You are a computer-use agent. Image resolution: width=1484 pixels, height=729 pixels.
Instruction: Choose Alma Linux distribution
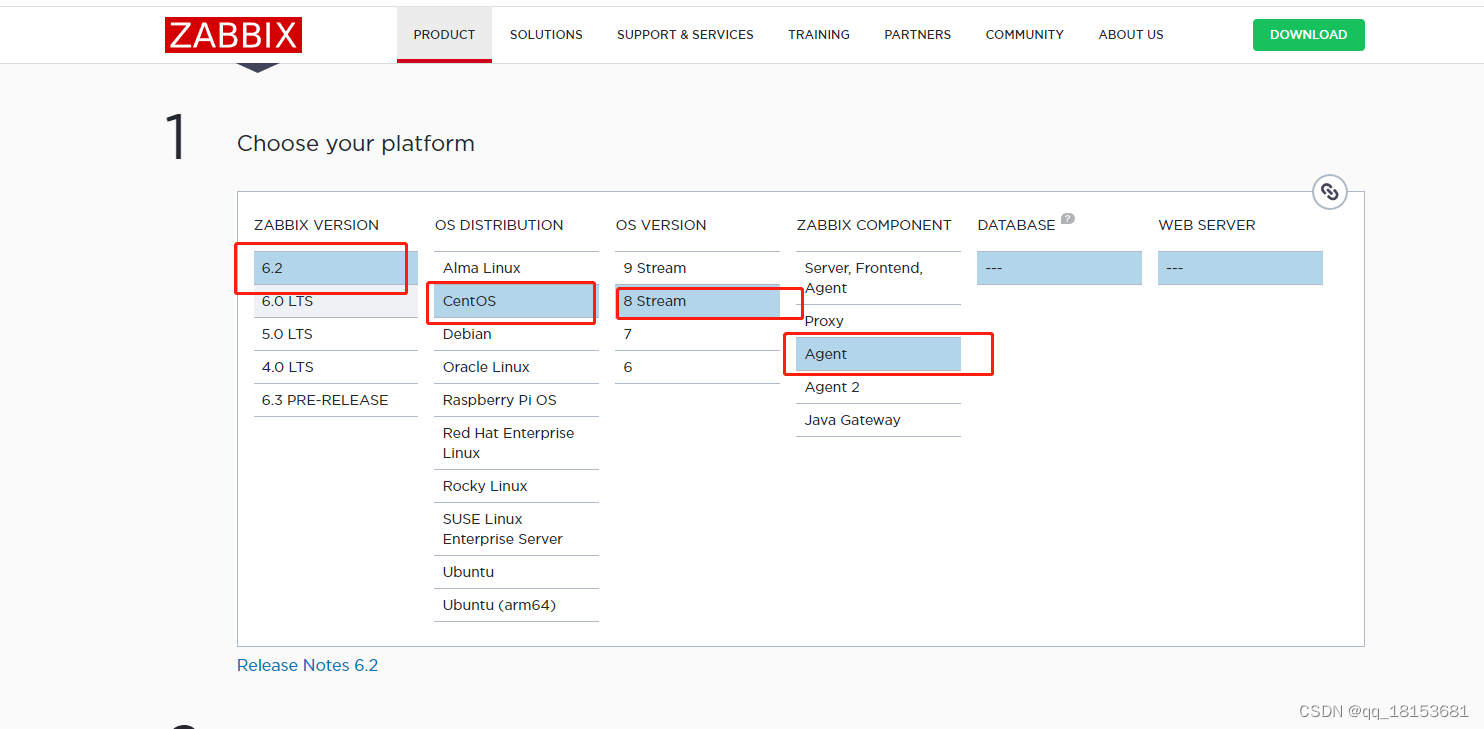pos(517,268)
